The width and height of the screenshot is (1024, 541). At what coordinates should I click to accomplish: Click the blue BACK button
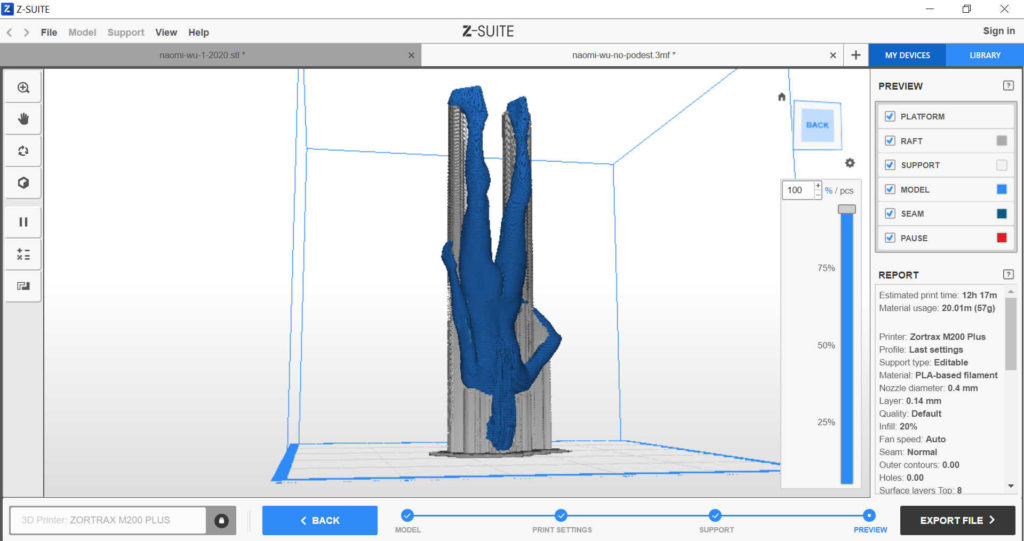(320, 520)
